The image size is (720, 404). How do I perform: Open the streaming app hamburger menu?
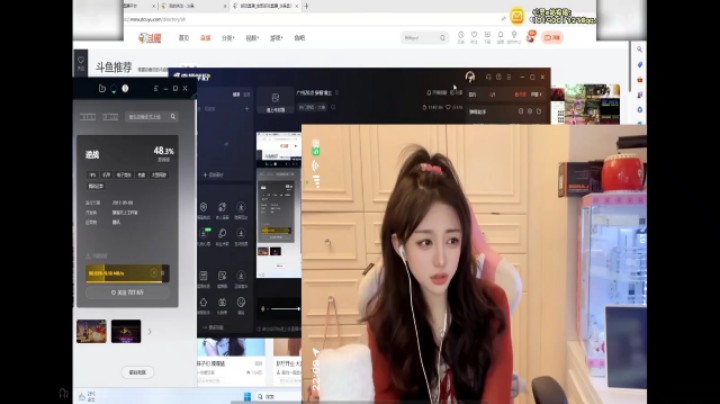[509, 77]
